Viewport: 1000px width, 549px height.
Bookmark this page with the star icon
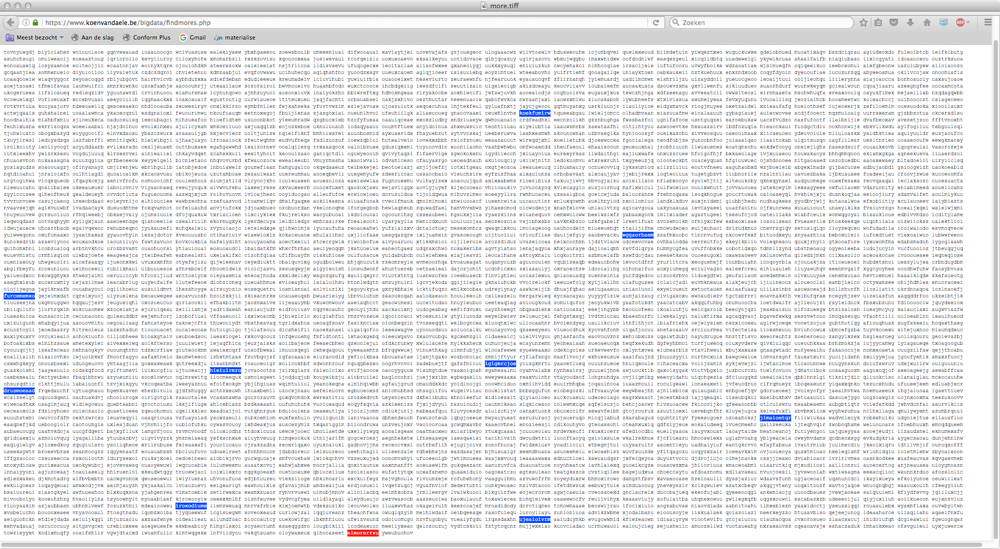pyautogui.click(x=863, y=22)
